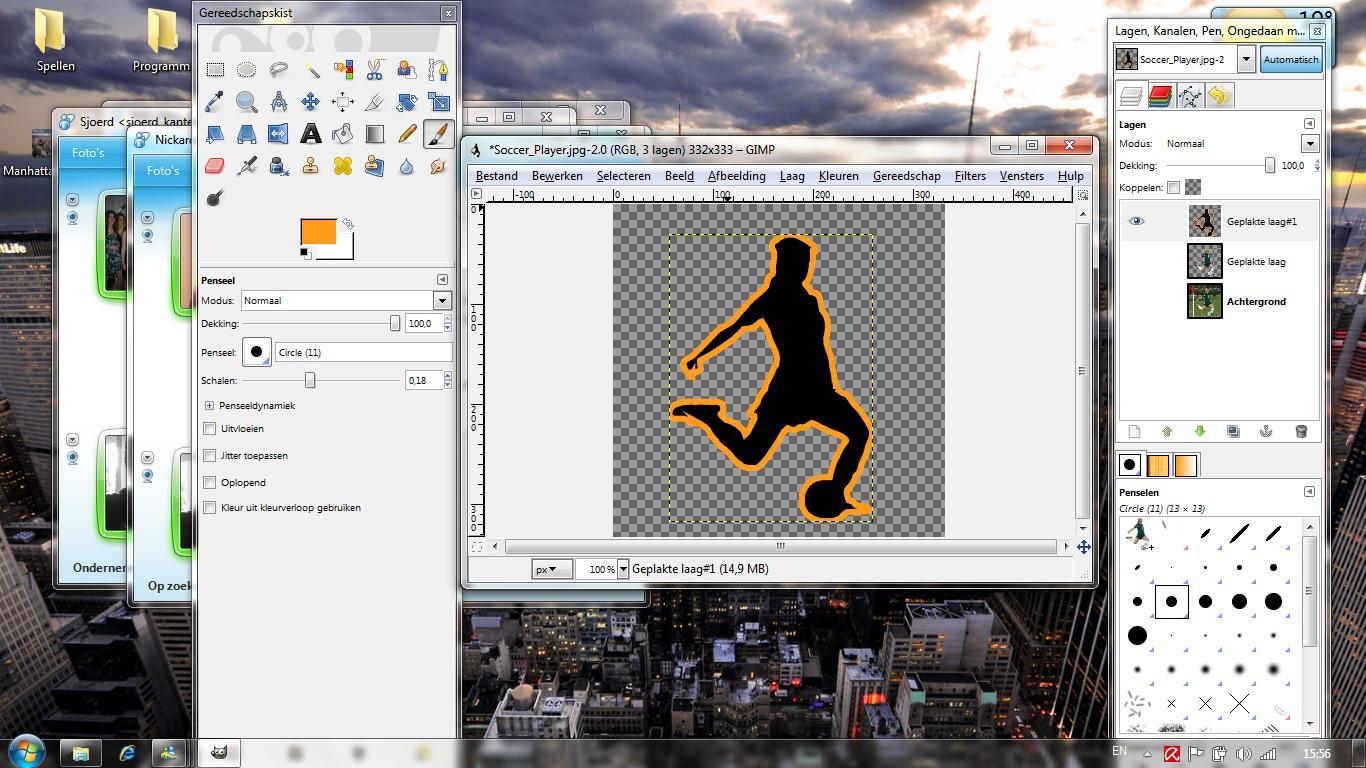Switch to the Undo History tab
This screenshot has height=768, width=1366.
1219,96
